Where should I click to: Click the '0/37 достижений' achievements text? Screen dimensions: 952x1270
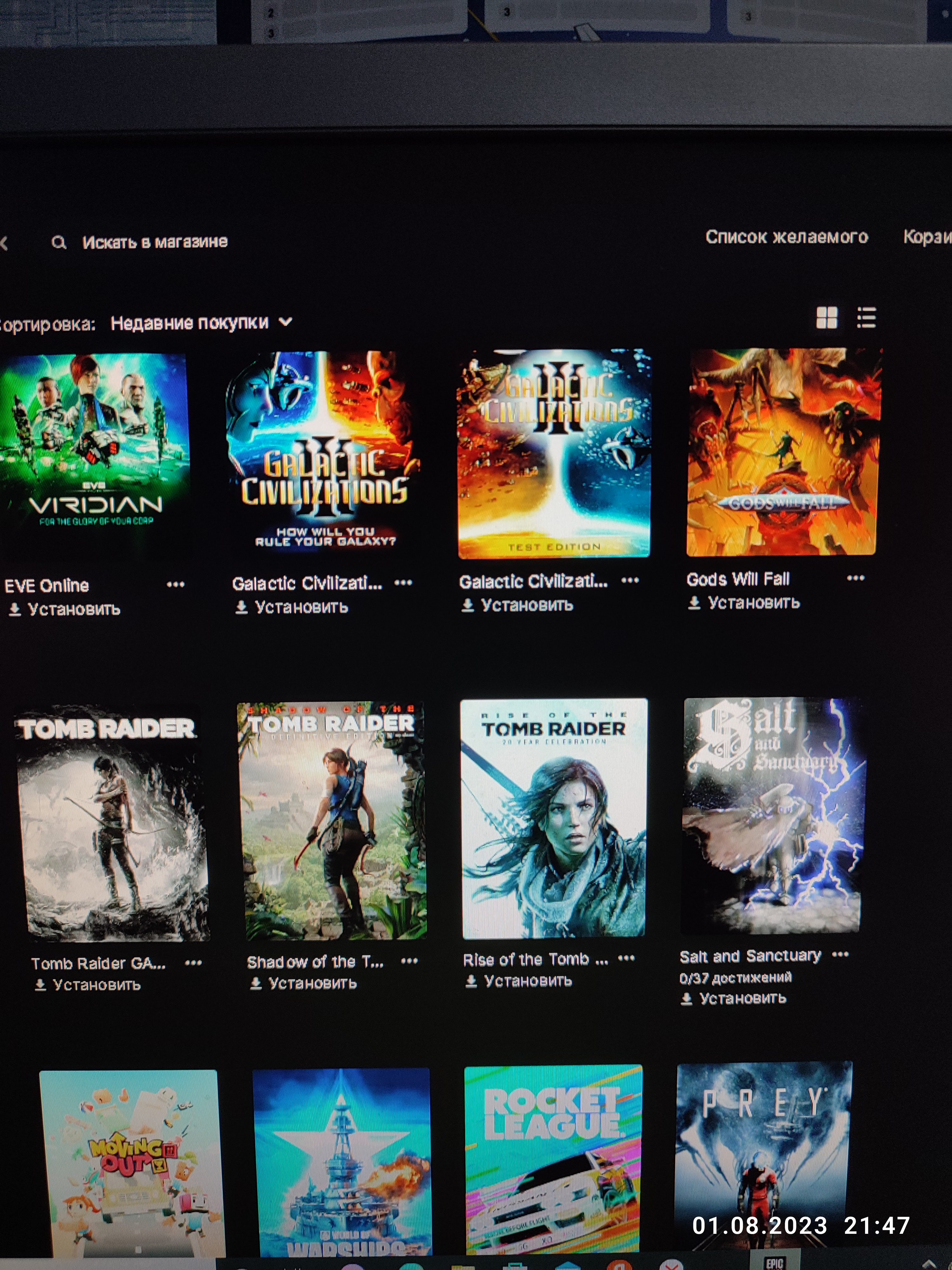pyautogui.click(x=735, y=978)
